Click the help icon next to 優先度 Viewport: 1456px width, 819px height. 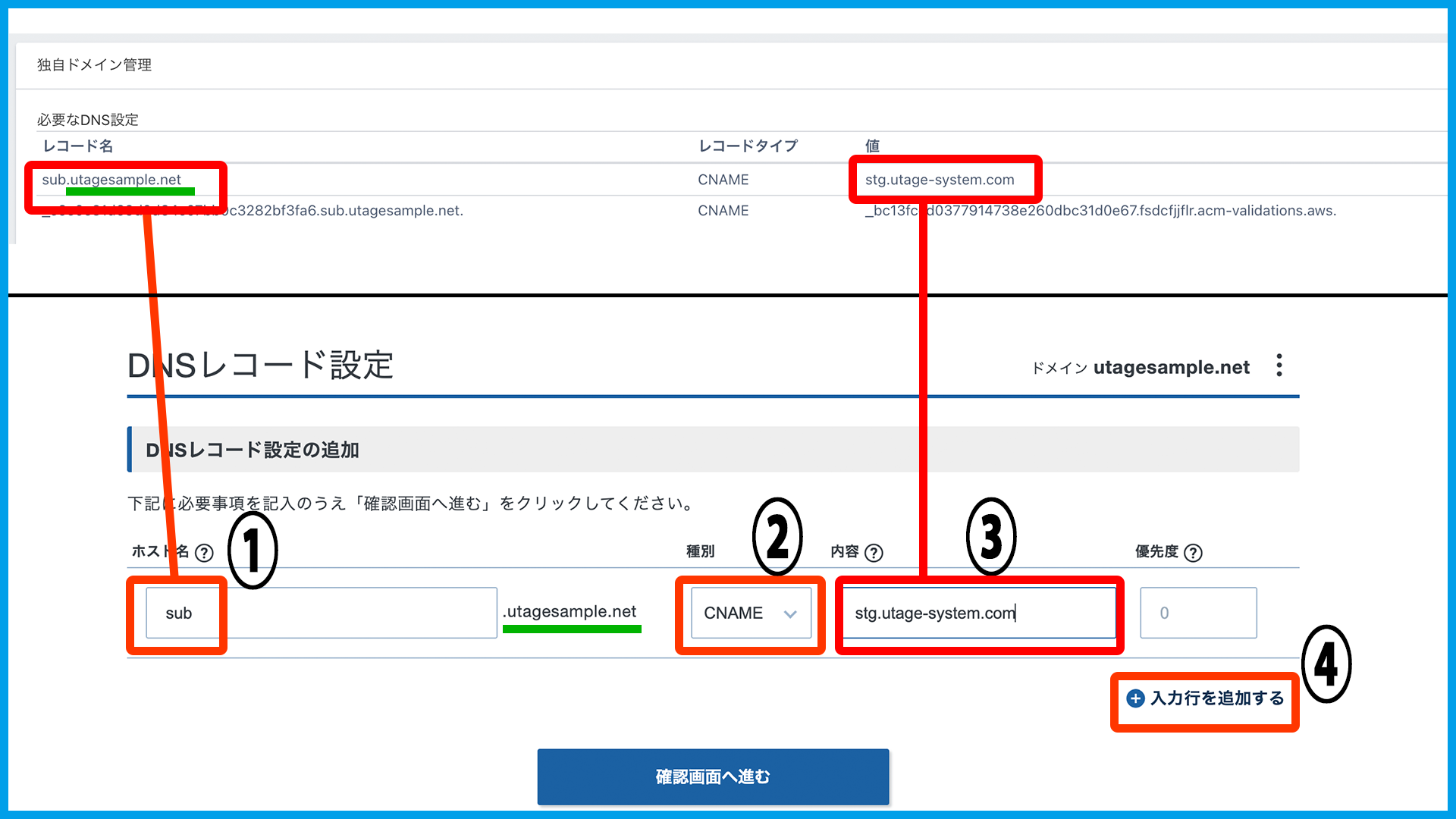pyautogui.click(x=1193, y=553)
